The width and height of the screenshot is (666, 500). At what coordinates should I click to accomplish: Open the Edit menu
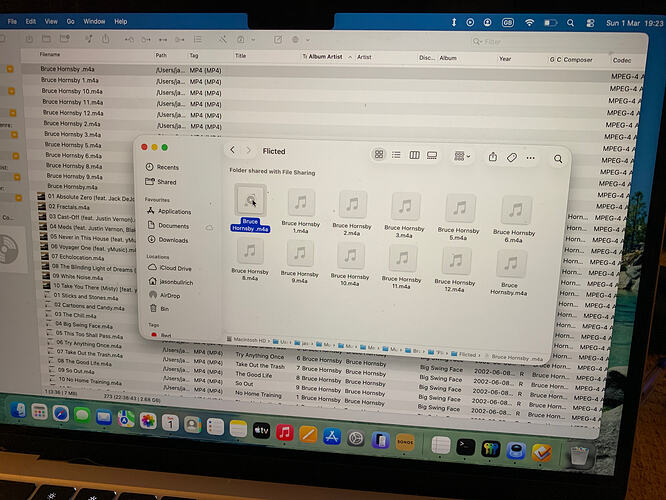point(31,21)
